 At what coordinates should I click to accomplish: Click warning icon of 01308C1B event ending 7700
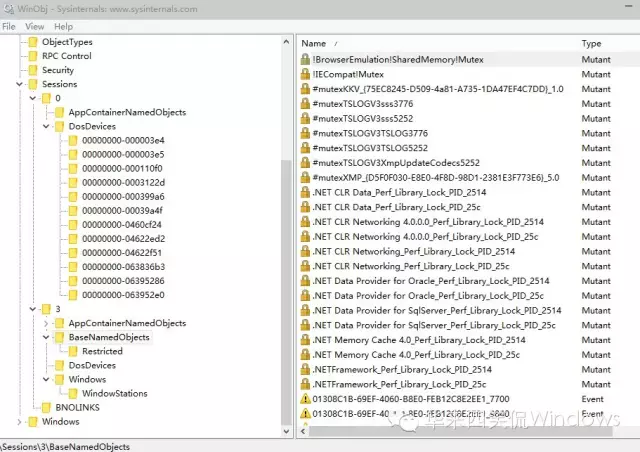[305, 399]
